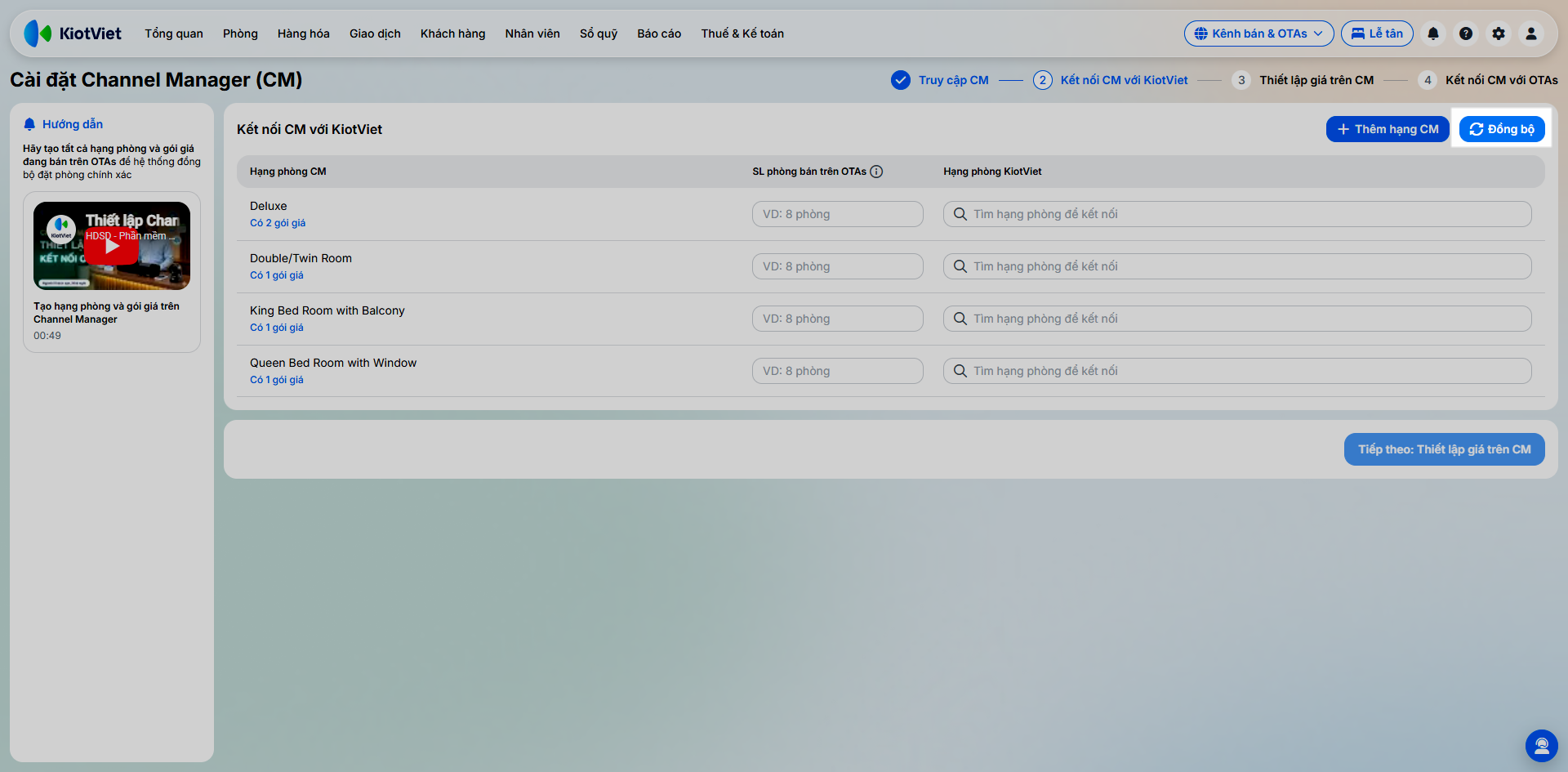1568x772 pixels.
Task: Open the Phòng menu
Action: 240,33
